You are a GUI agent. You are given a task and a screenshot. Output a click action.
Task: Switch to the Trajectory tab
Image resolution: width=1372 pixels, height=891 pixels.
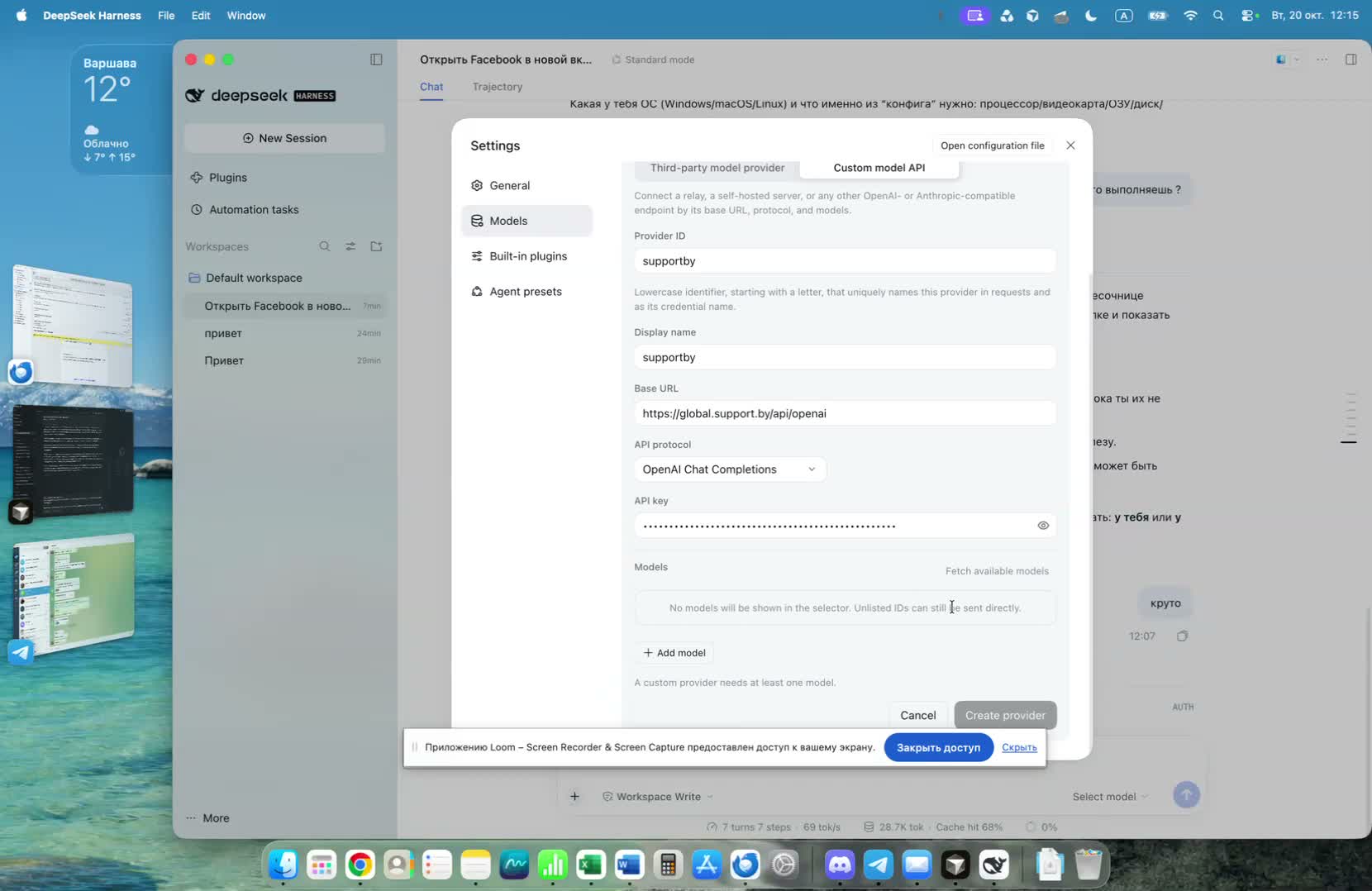(497, 87)
